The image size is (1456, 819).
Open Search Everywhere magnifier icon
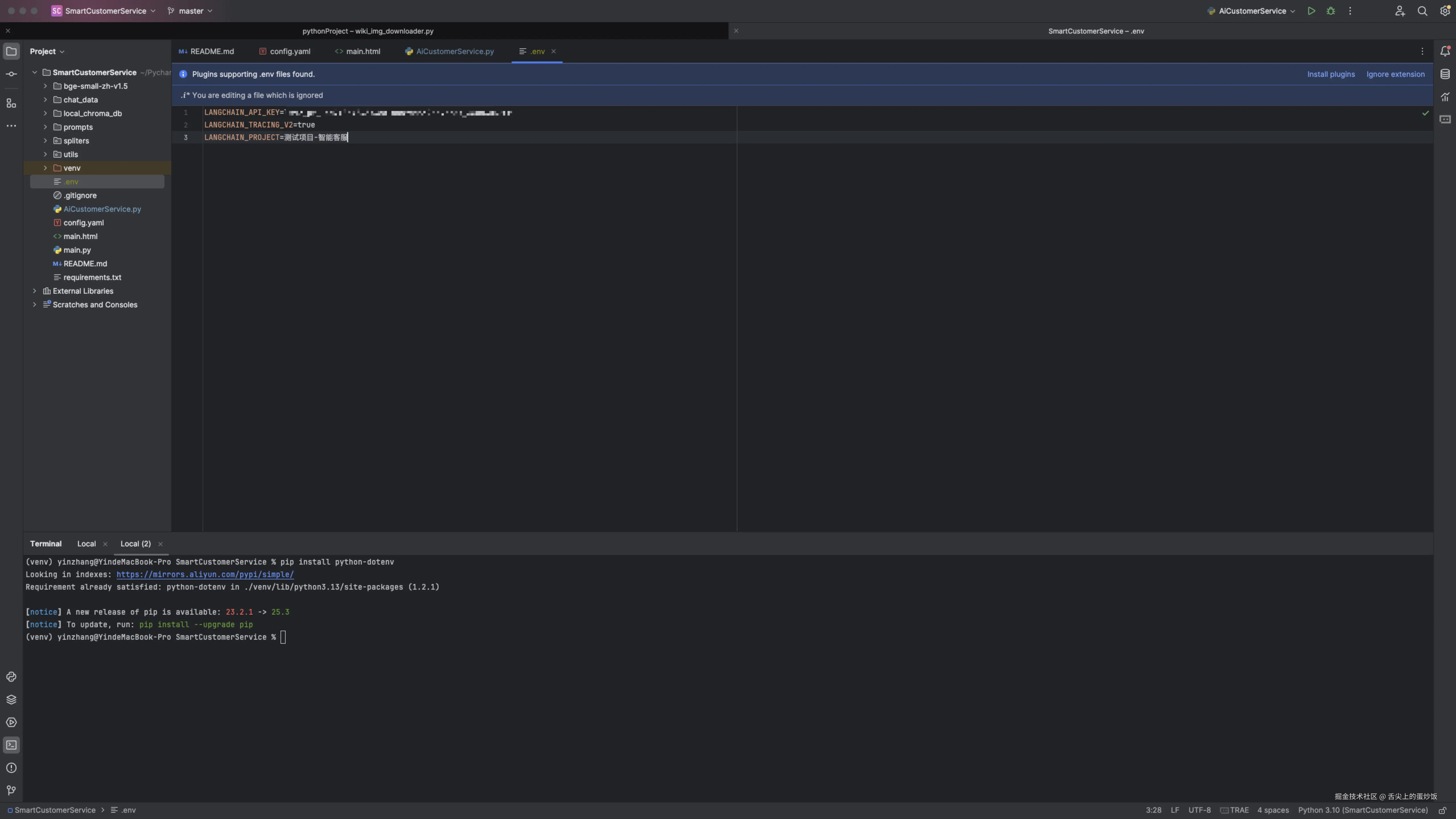pyautogui.click(x=1422, y=11)
